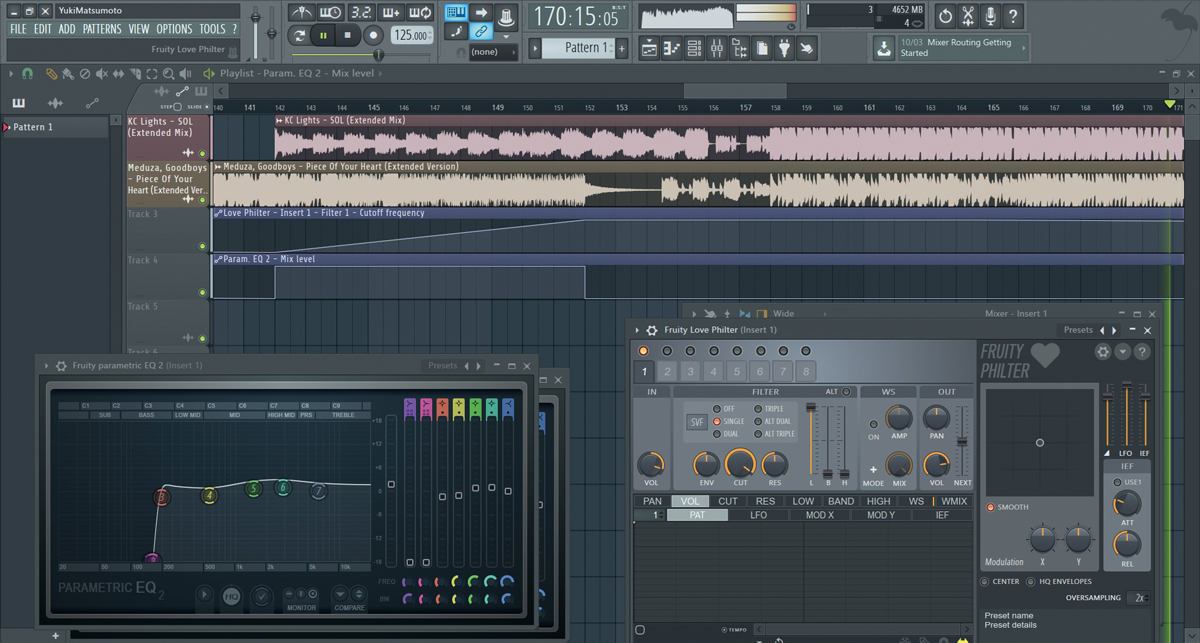This screenshot has height=643, width=1200.
Task: Select the playlist pencil draw tool
Action: (x=52, y=74)
